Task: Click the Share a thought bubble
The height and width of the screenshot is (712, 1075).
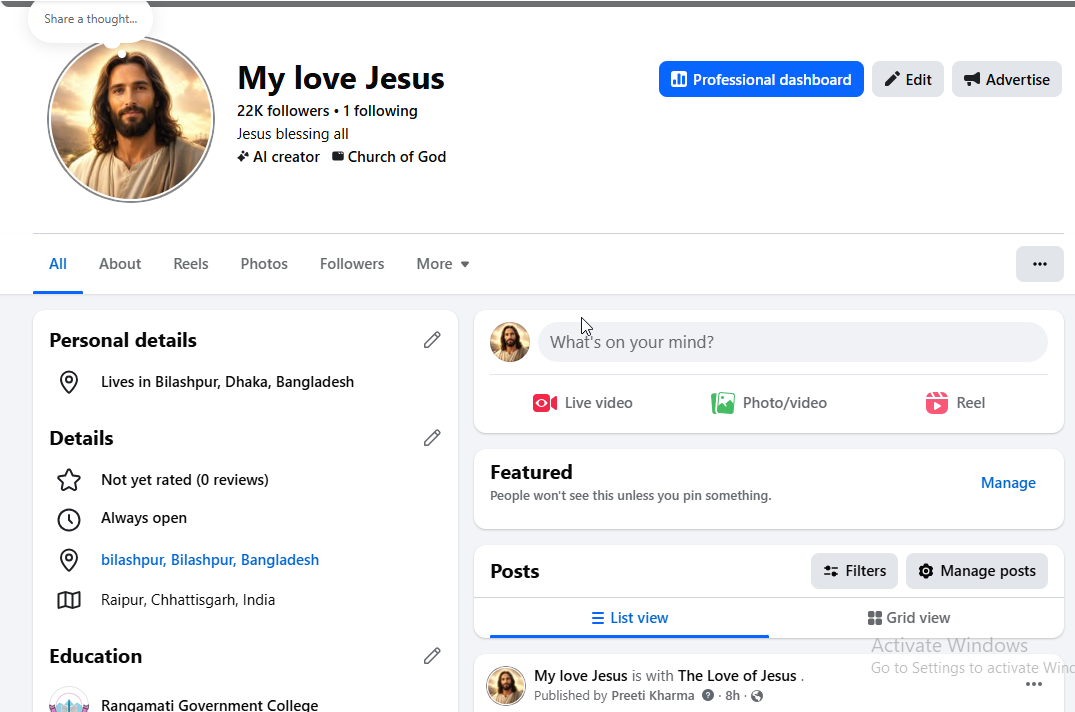Action: (90, 19)
